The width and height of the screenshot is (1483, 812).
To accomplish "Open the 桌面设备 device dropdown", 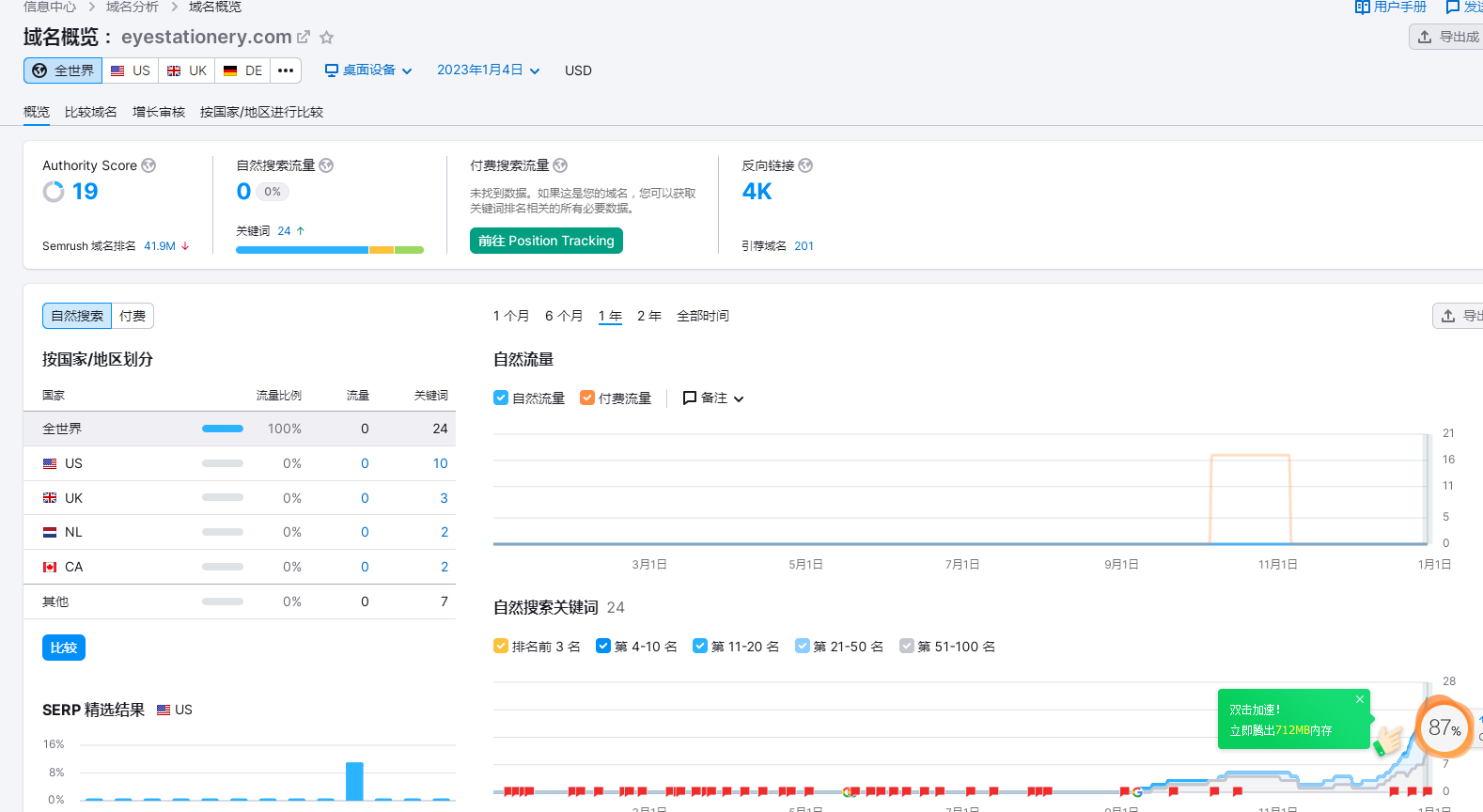I will 368,70.
